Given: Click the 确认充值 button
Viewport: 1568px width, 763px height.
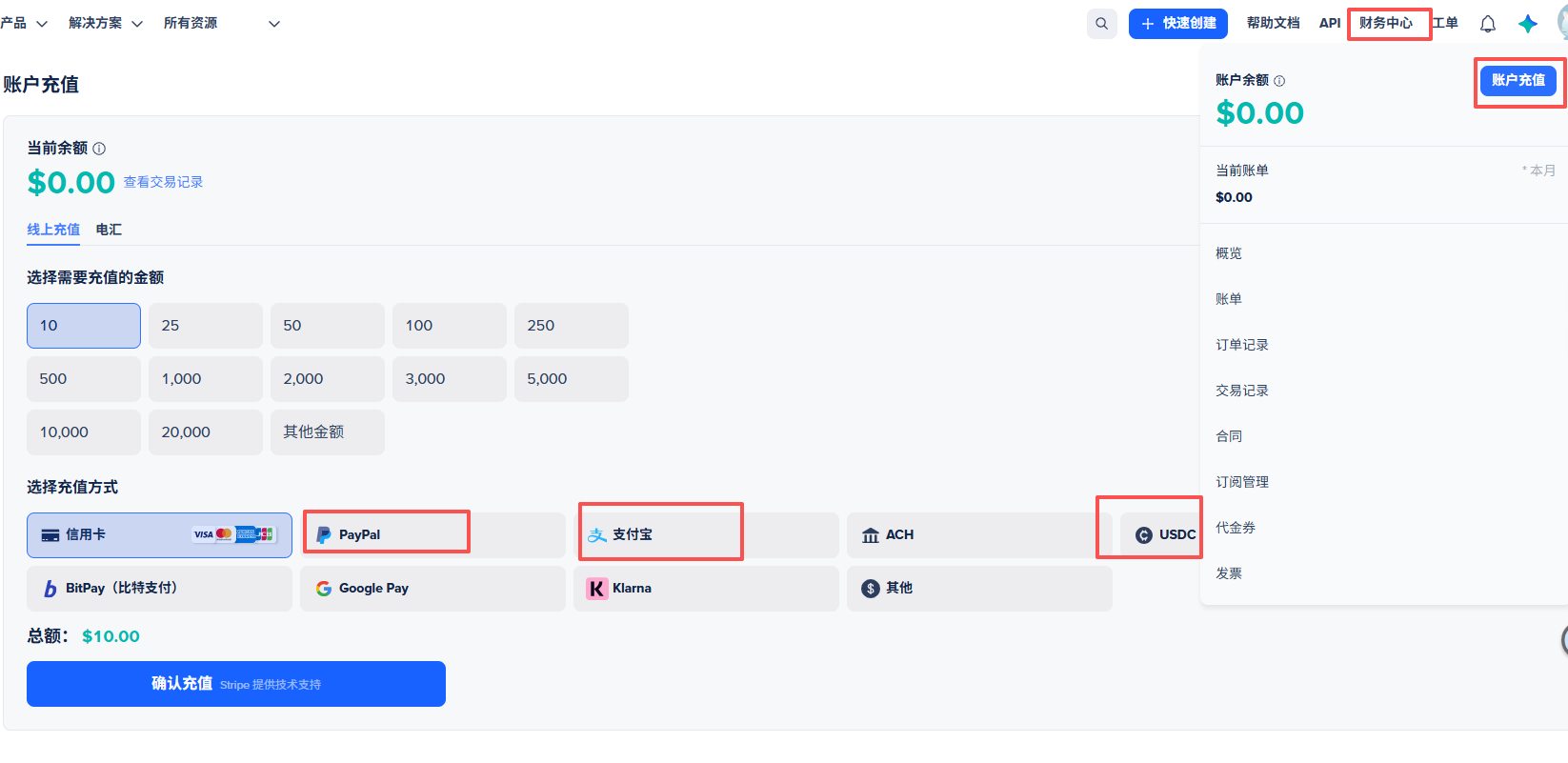Looking at the screenshot, I should 235,684.
